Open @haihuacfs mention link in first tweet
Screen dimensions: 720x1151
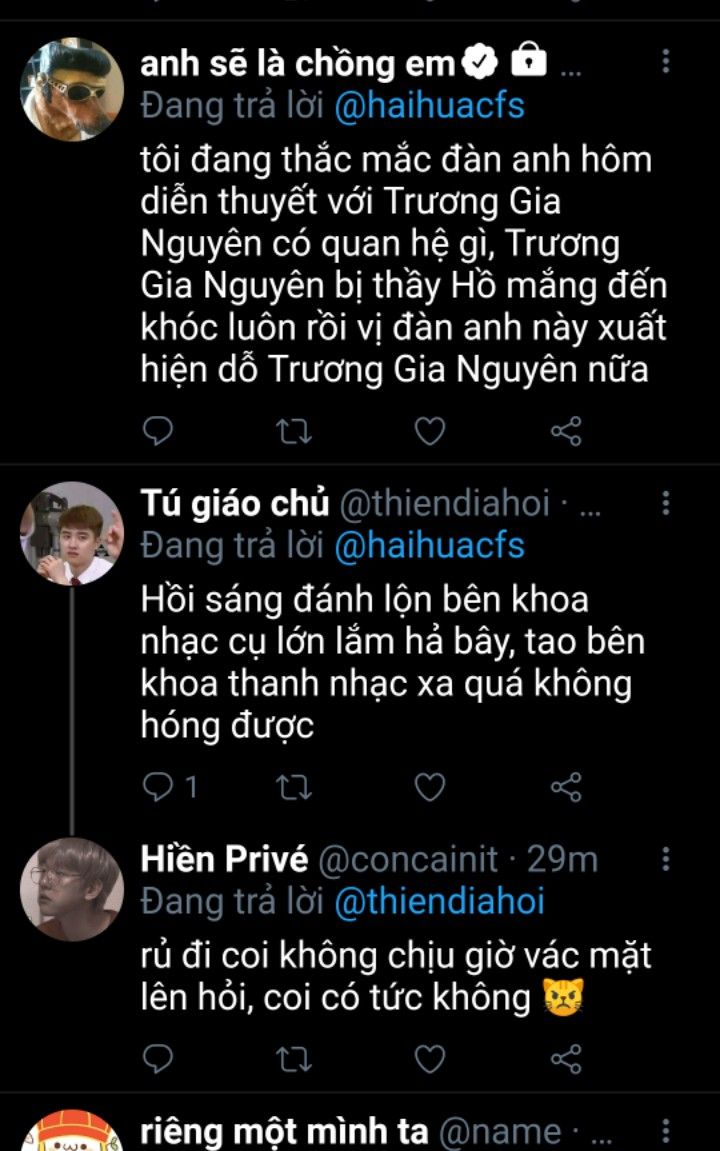pyautogui.click(x=430, y=106)
